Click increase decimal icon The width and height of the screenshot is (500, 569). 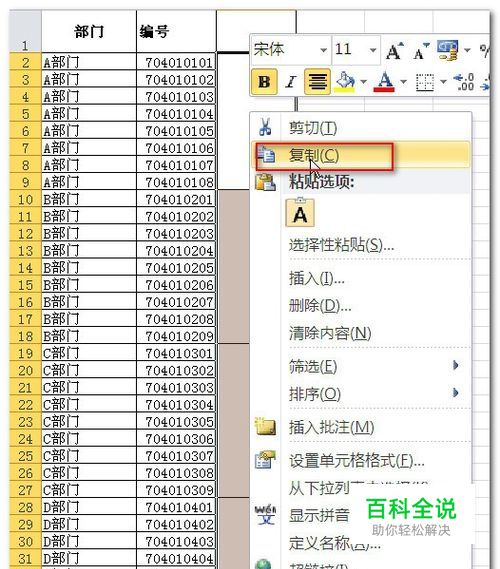464,82
